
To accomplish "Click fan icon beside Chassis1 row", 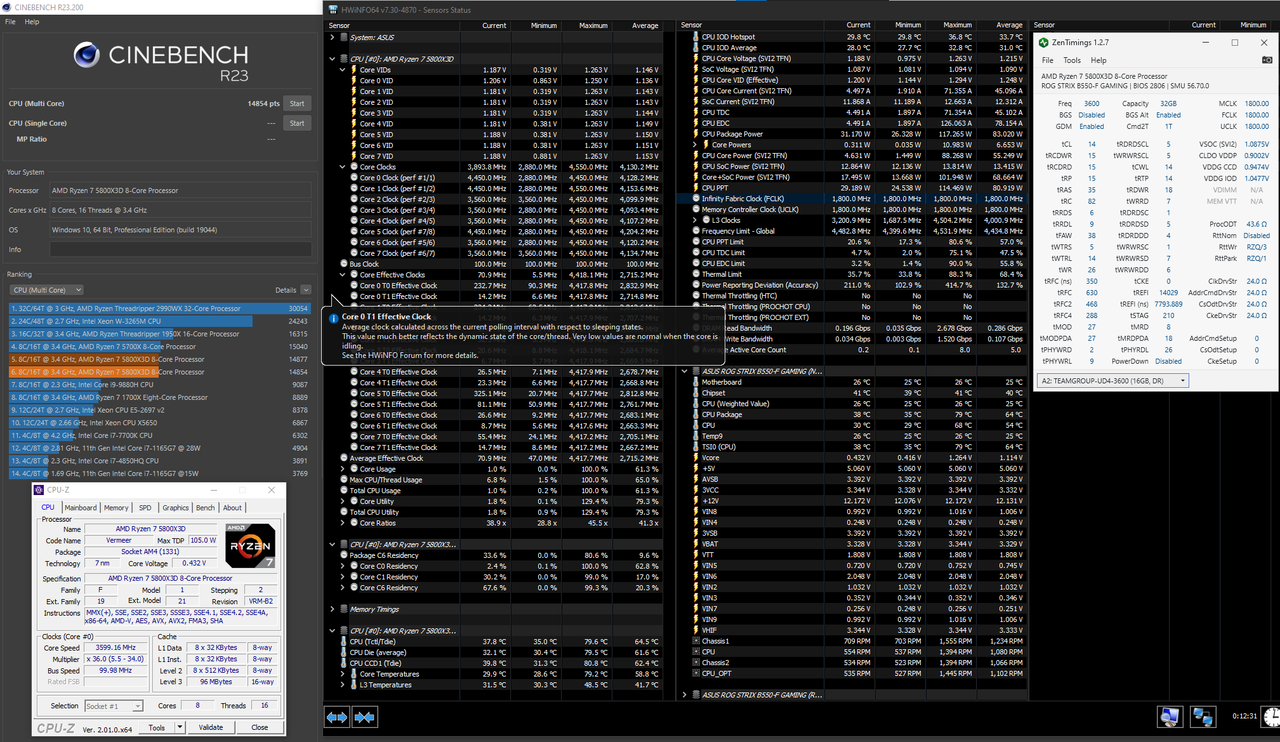I will click(x=695, y=641).
